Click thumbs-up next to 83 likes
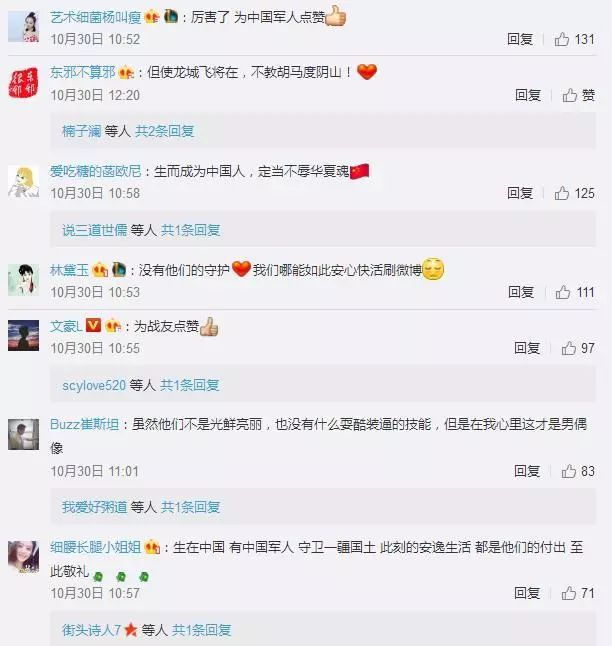This screenshot has height=646, width=612. [569, 471]
